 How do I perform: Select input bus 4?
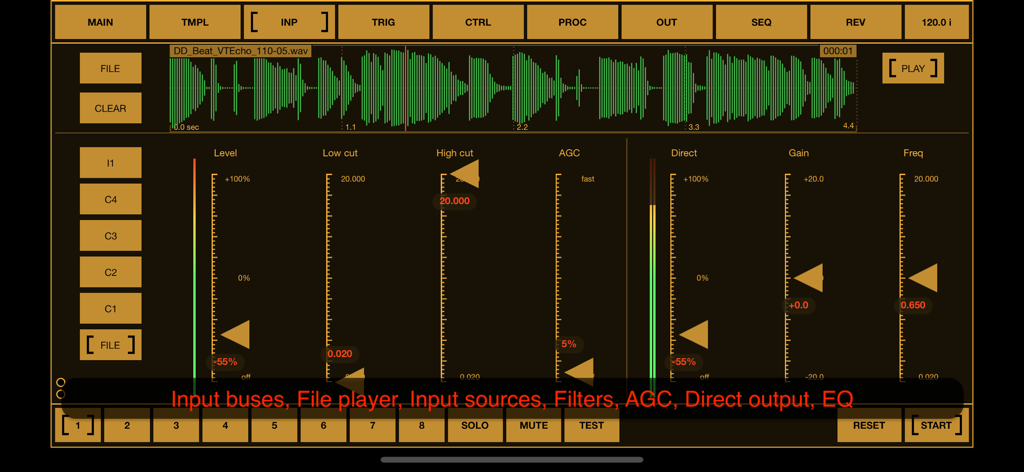click(x=225, y=426)
